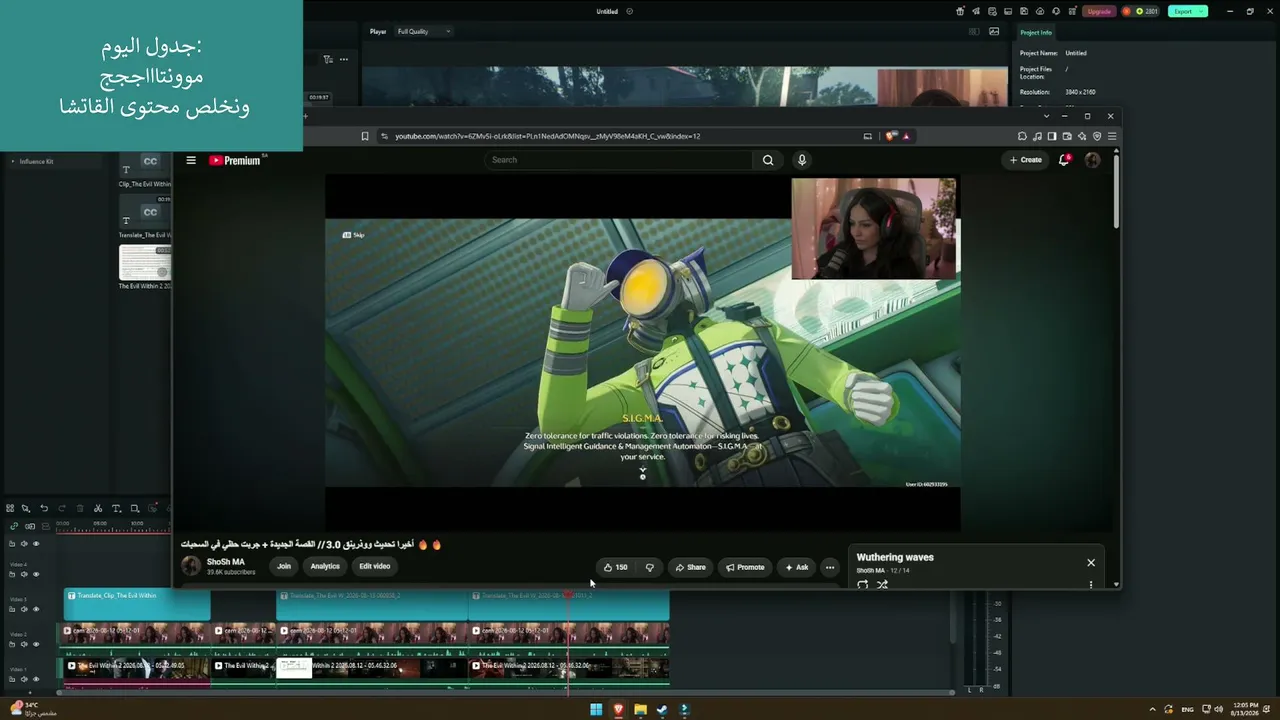Open media panel more options ellipsis
1280x720 pixels.
coord(344,59)
